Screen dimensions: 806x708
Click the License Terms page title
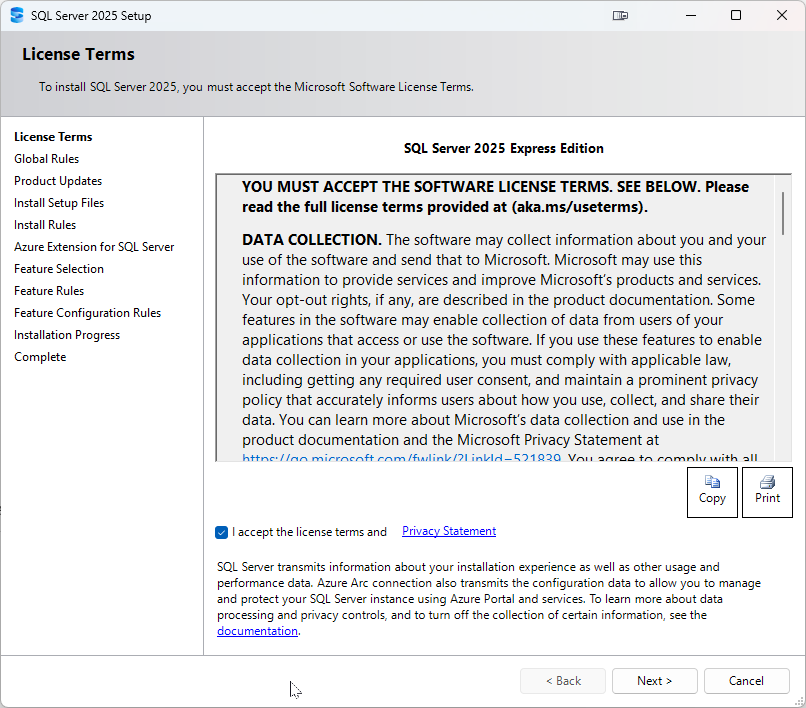78,55
